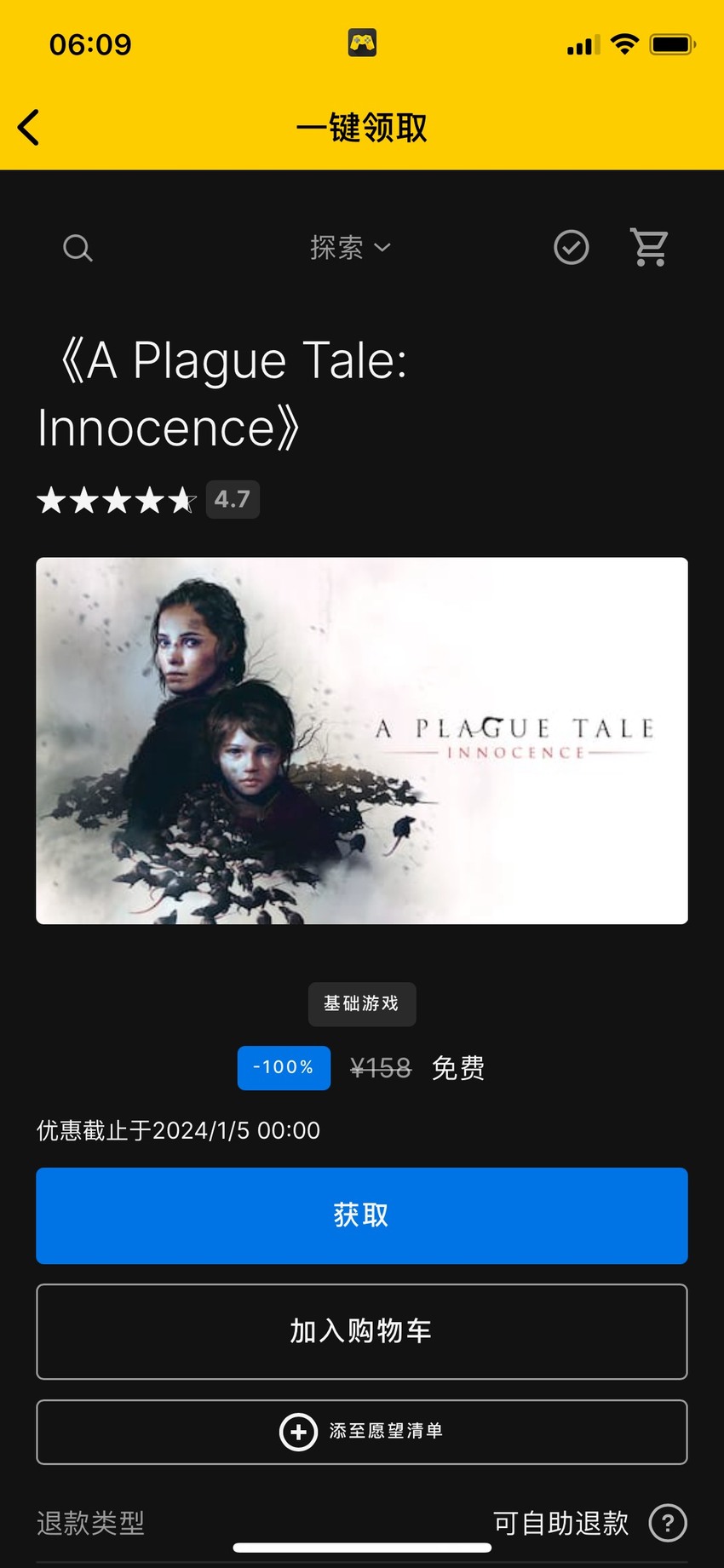Click the 添至愿望清单 button

(362, 1432)
